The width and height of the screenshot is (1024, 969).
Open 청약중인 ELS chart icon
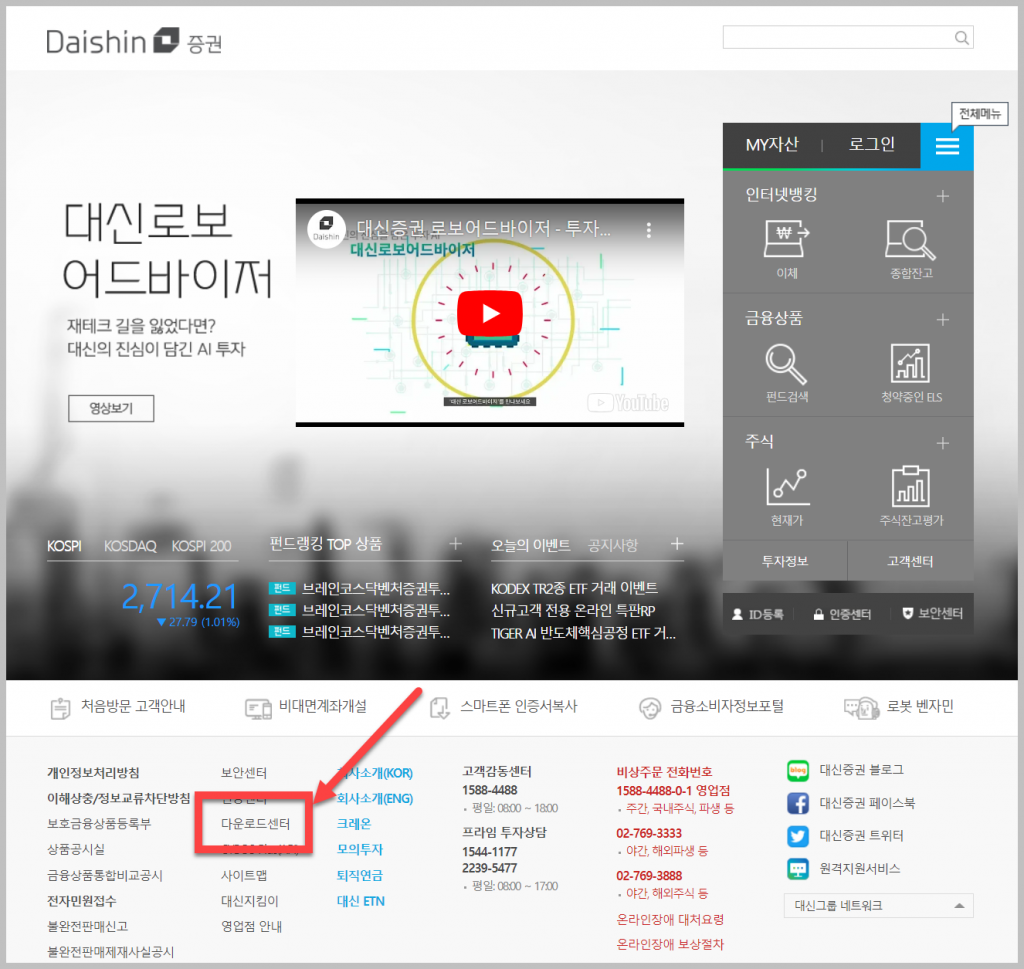tap(910, 363)
